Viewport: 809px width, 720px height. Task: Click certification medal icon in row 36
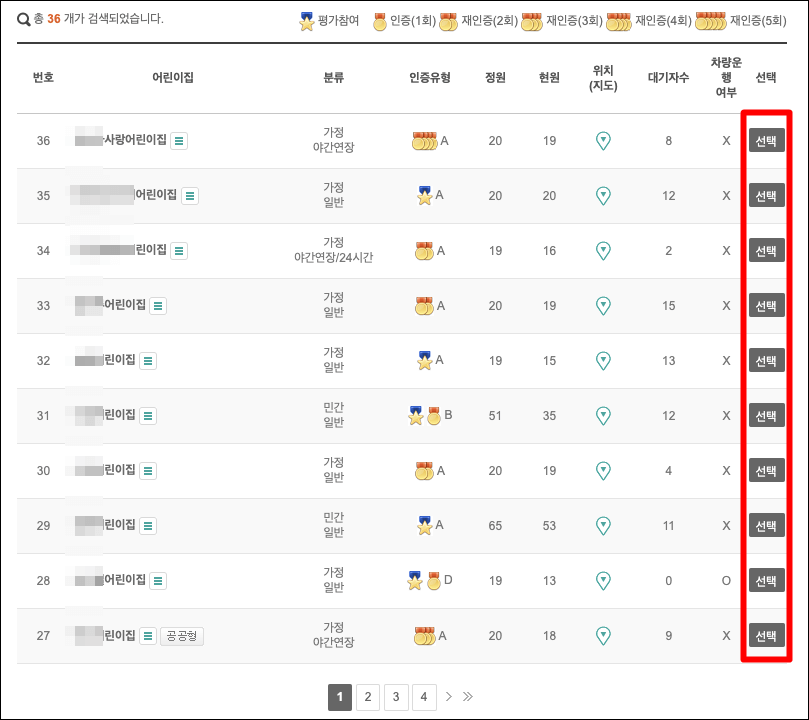[425, 141]
